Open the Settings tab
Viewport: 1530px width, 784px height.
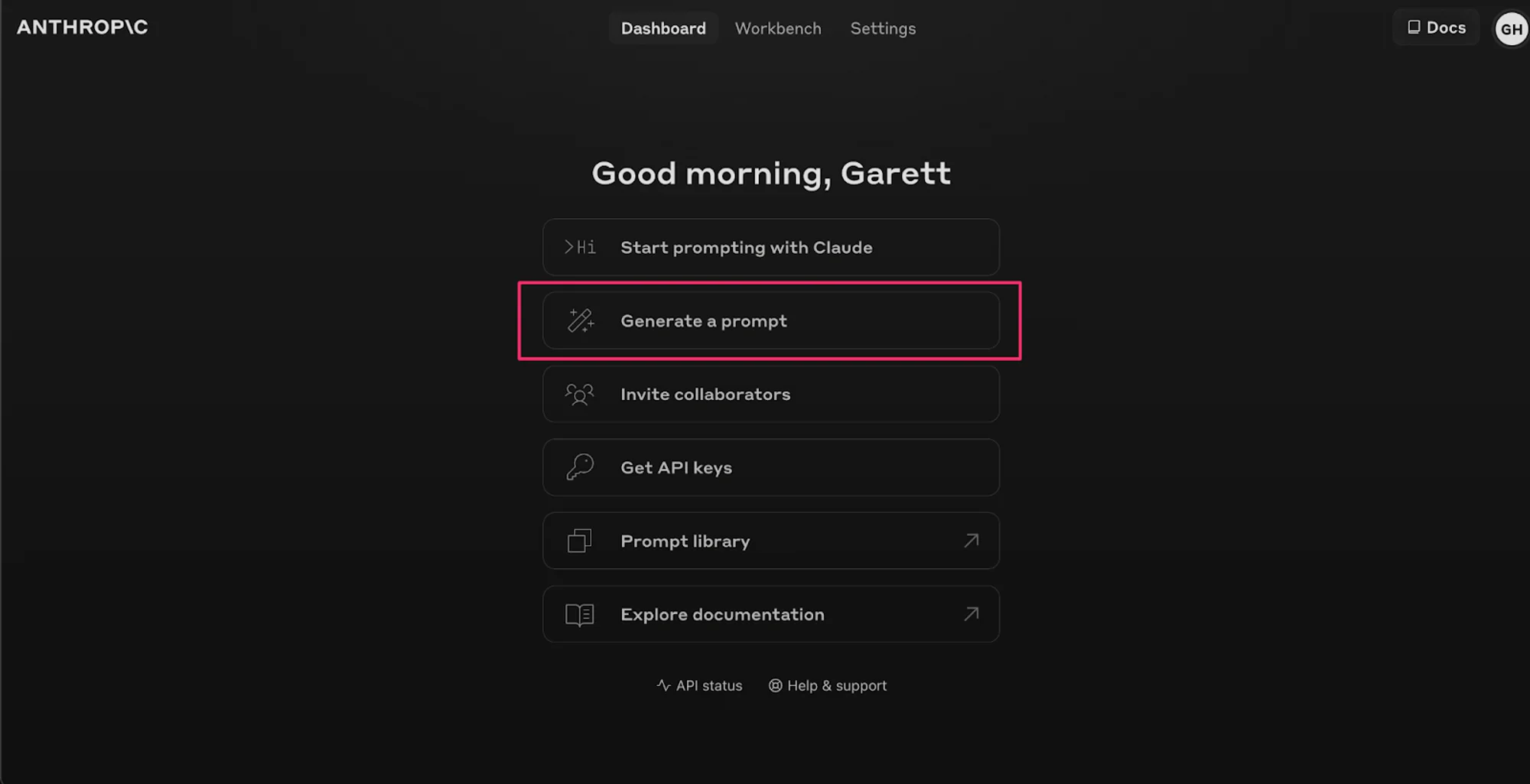883,28
